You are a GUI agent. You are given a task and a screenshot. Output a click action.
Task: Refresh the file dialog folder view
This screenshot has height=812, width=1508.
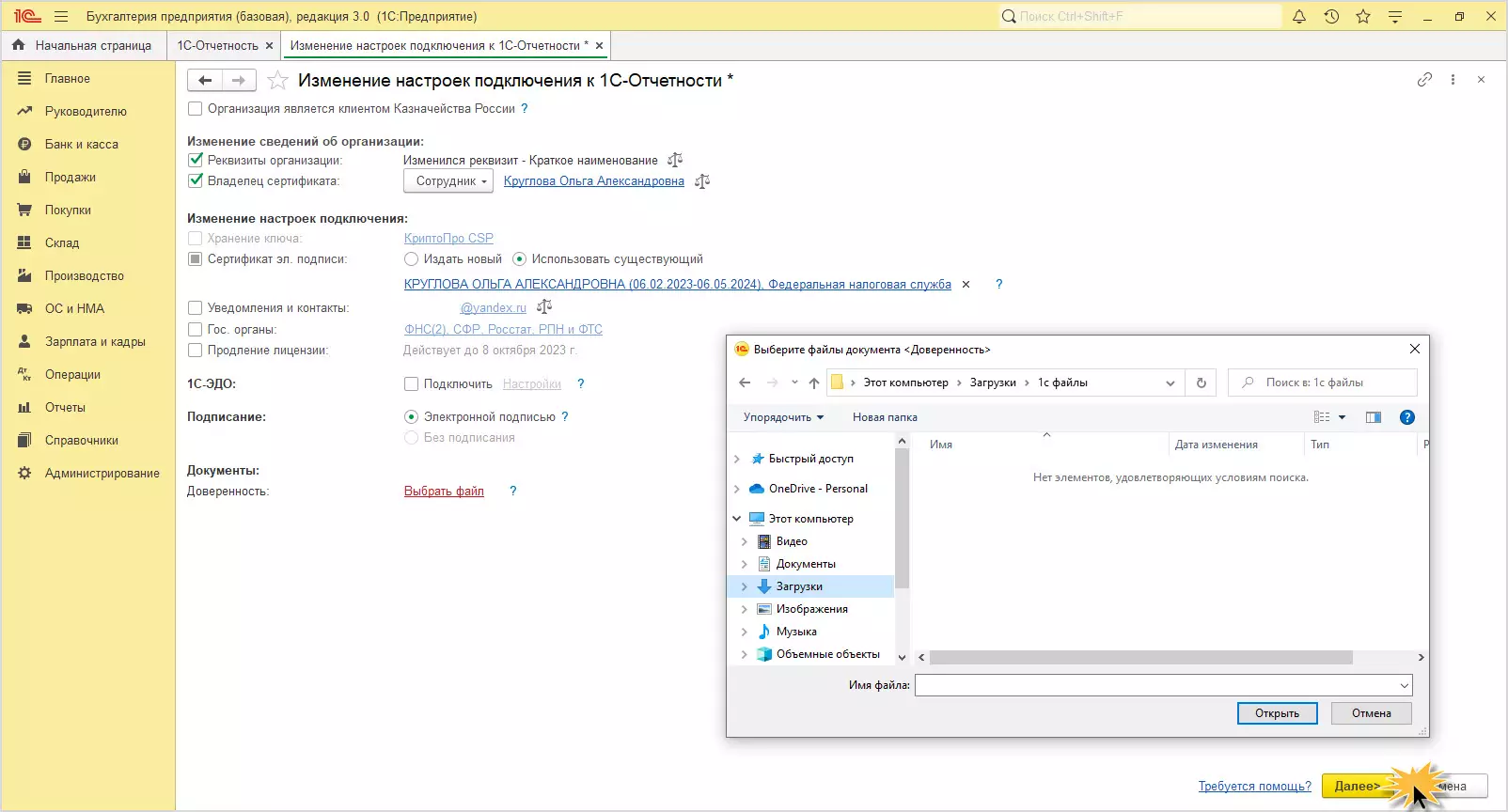coord(1201,383)
